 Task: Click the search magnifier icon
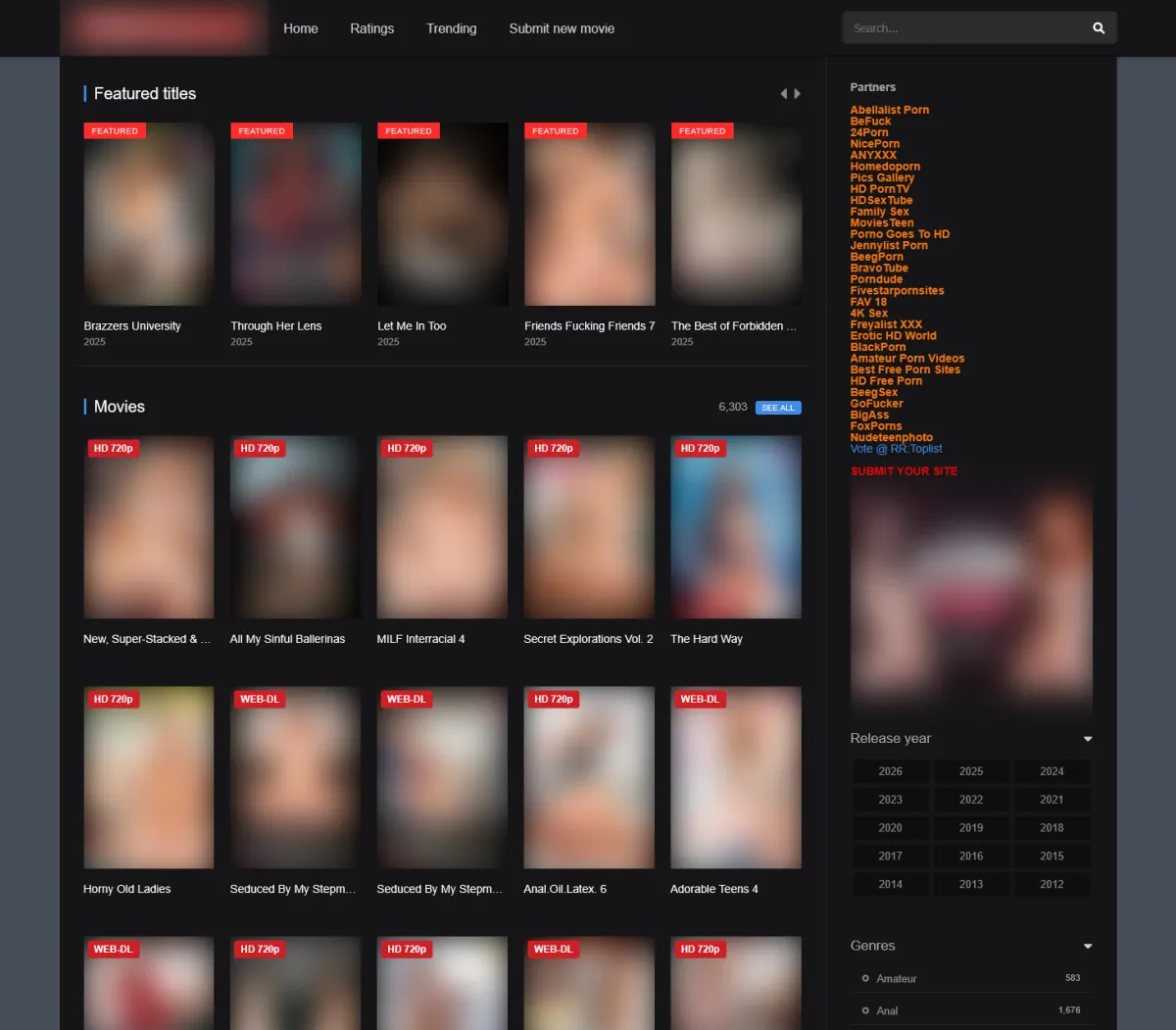1099,28
